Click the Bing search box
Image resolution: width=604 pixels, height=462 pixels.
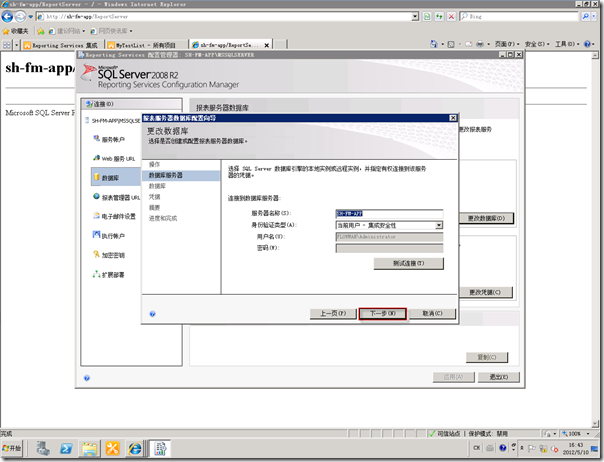(520, 16)
